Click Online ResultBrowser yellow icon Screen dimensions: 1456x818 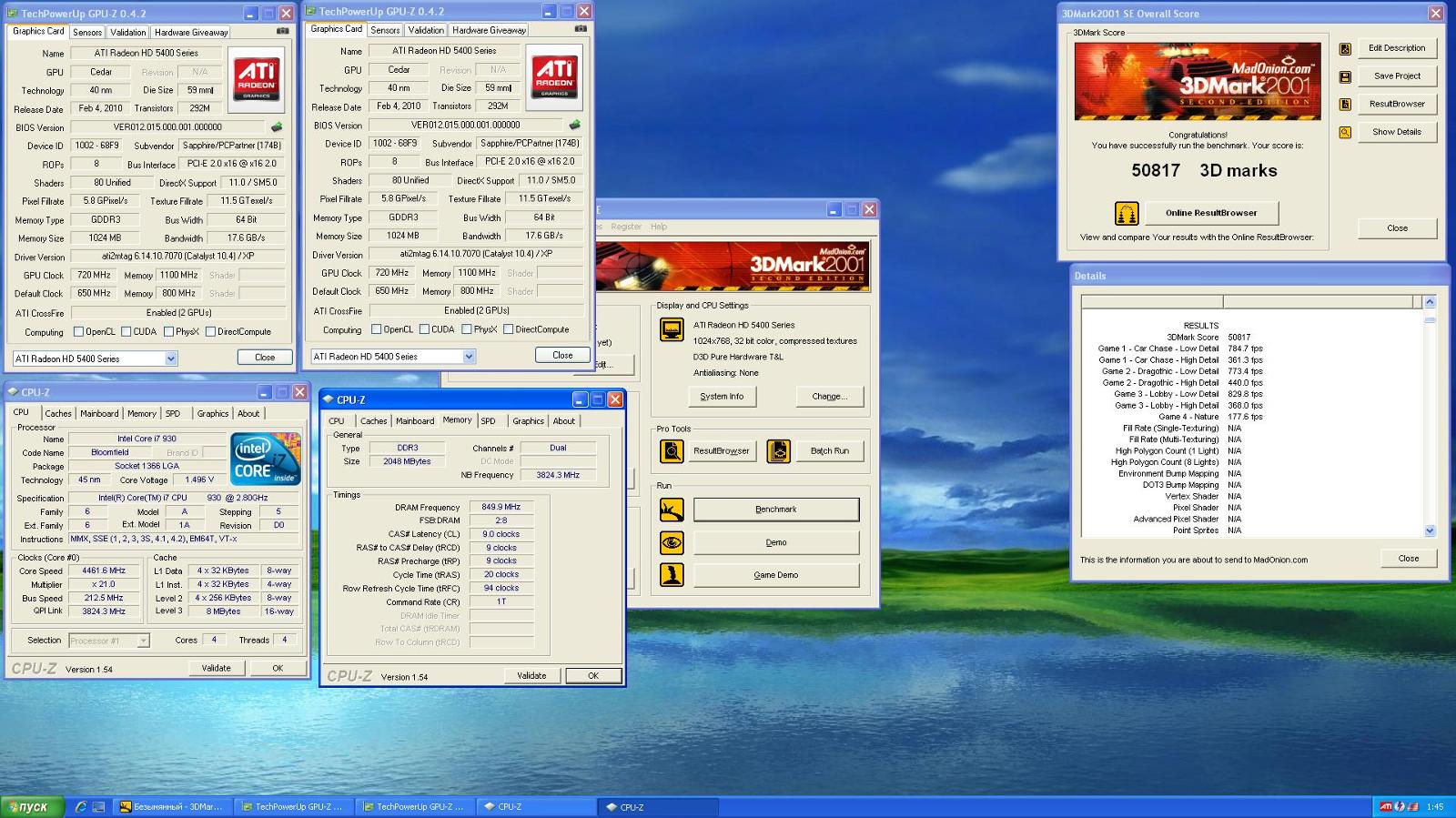[x=1127, y=214]
